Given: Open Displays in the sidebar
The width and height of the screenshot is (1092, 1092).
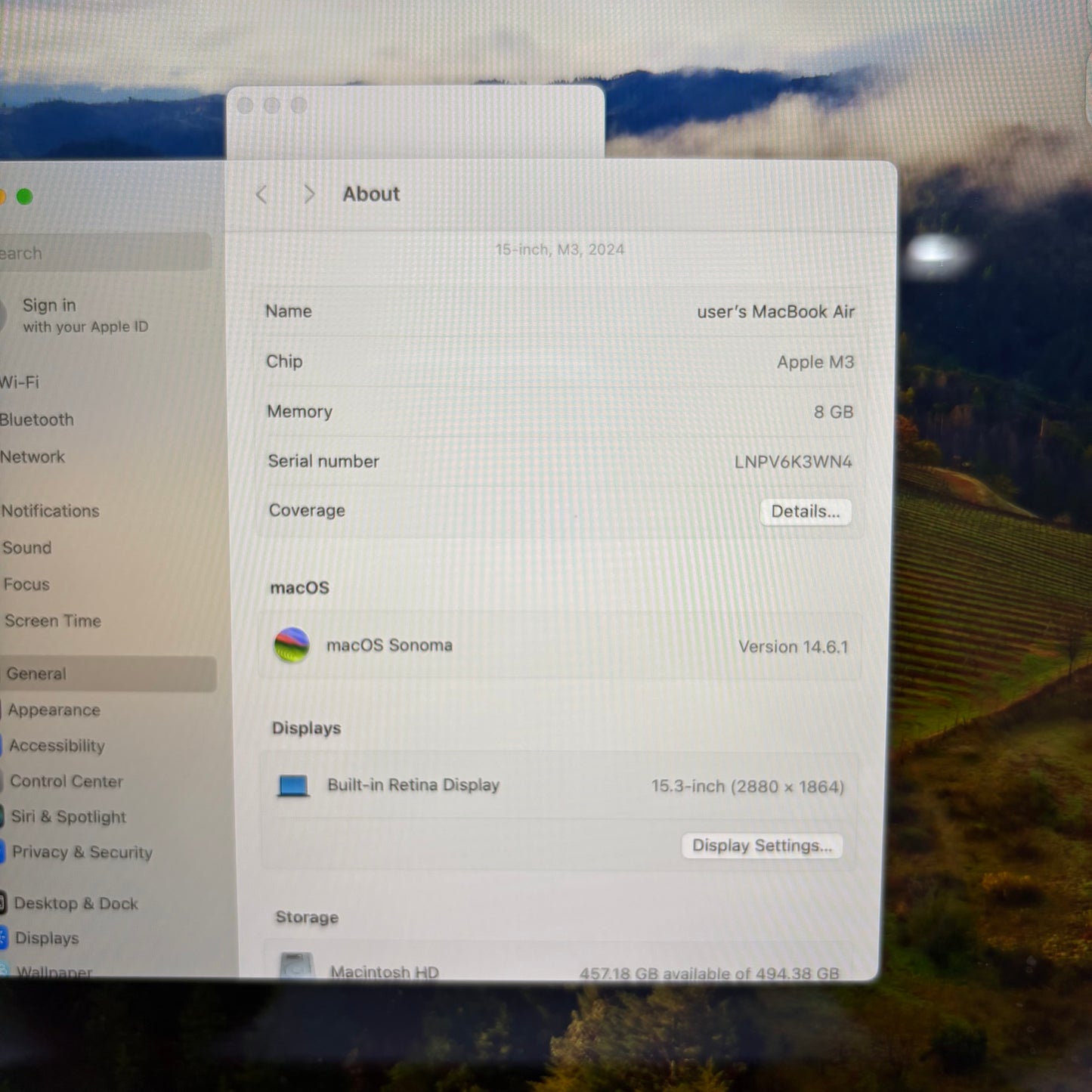Looking at the screenshot, I should [47, 939].
